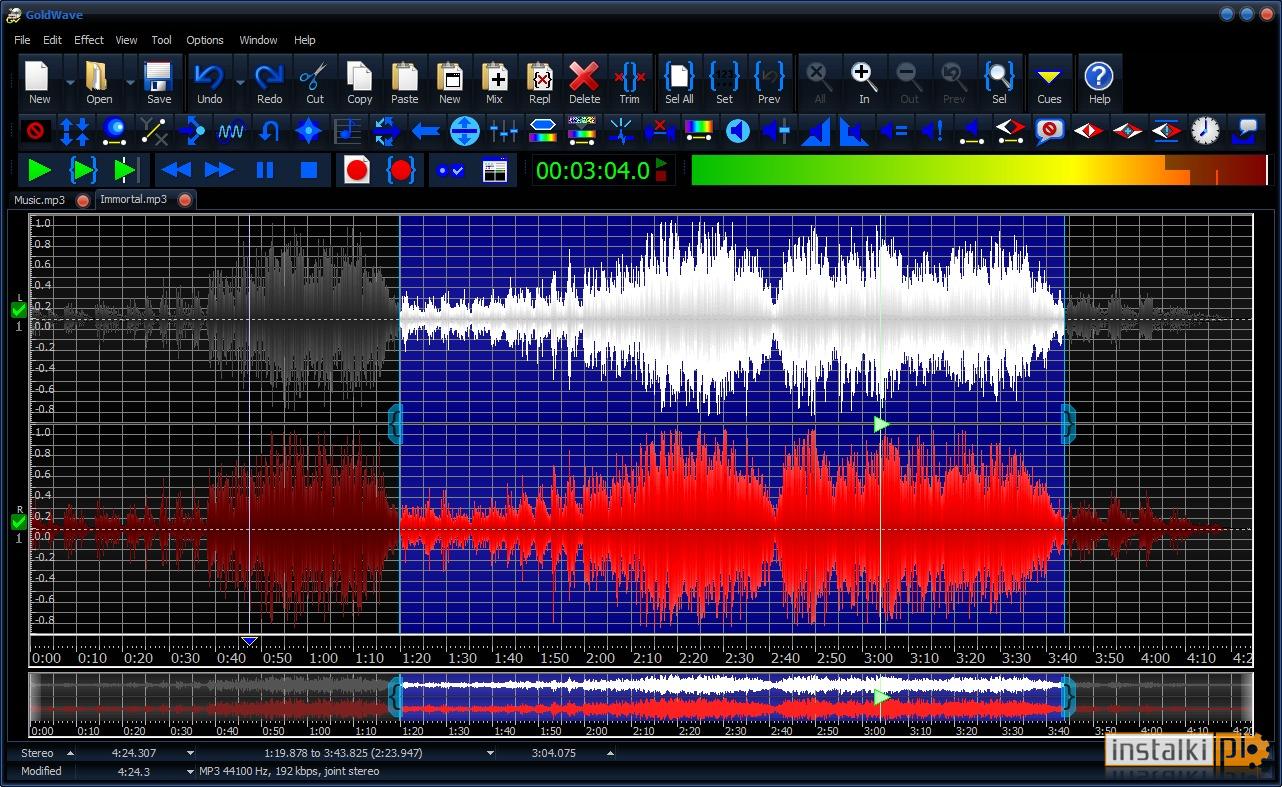The width and height of the screenshot is (1282, 787).
Task: Click the Sel zoom-to-selection icon
Action: pos(999,82)
